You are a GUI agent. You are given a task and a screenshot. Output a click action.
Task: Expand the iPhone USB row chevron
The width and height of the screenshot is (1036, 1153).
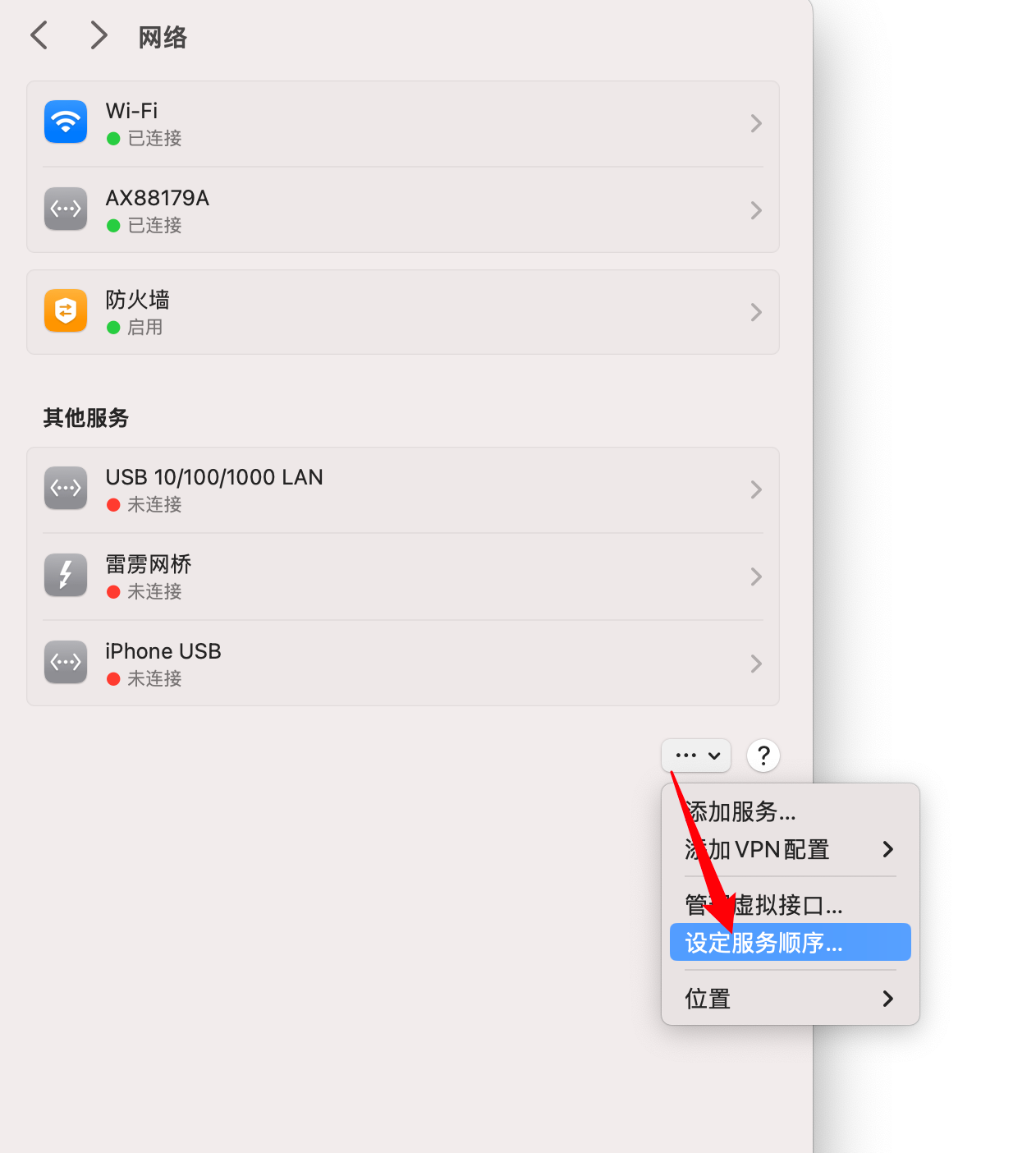756,664
